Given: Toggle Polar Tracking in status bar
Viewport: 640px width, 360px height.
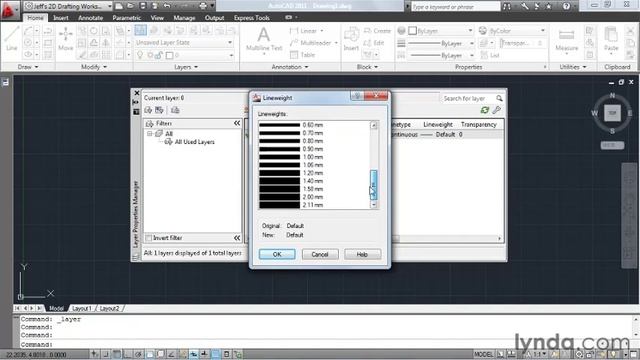Looking at the screenshot, I should 139,354.
